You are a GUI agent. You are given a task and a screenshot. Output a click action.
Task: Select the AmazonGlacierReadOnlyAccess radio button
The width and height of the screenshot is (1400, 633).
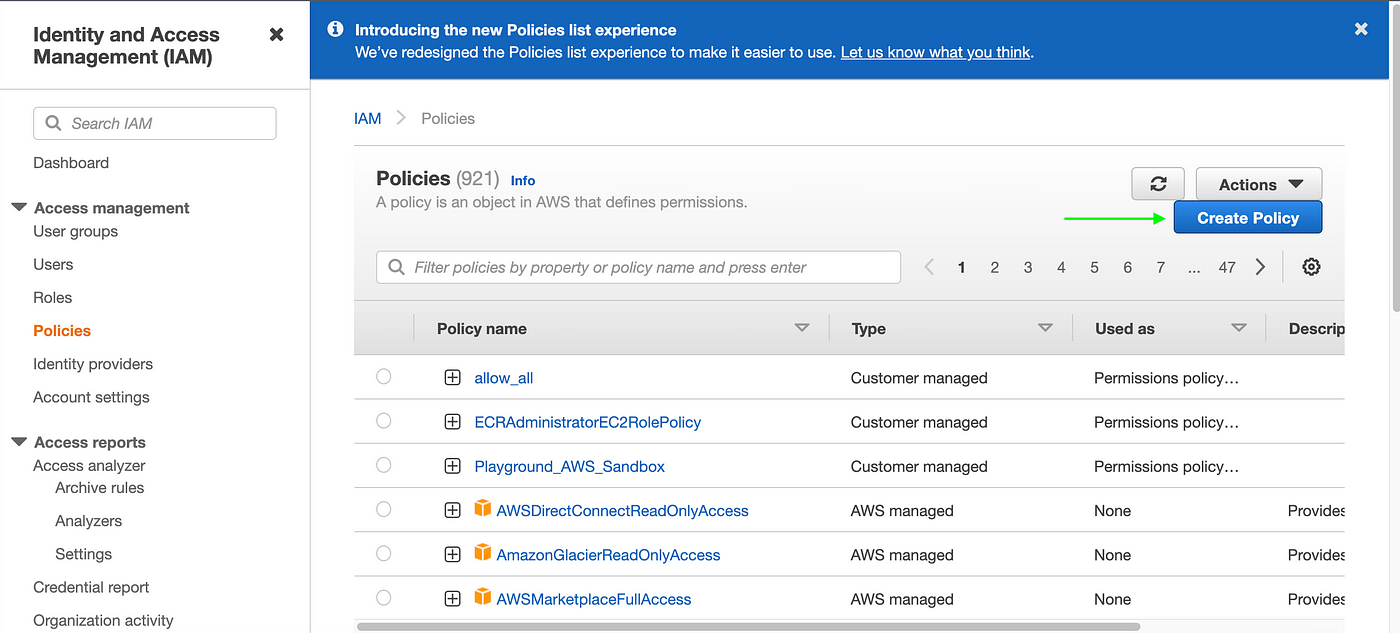[384, 553]
